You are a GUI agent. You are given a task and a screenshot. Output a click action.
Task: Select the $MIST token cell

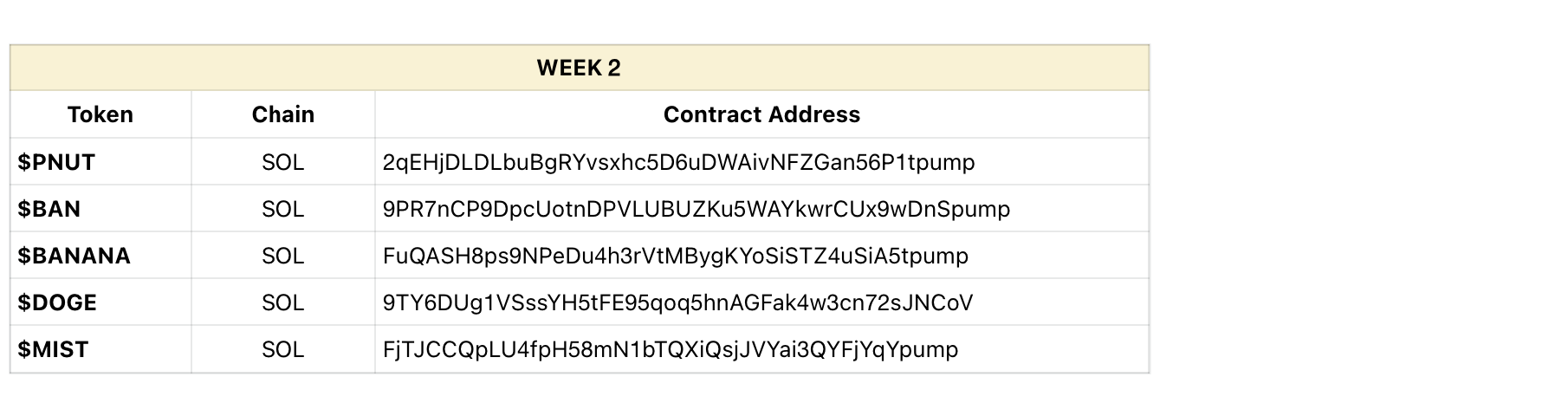[100, 349]
